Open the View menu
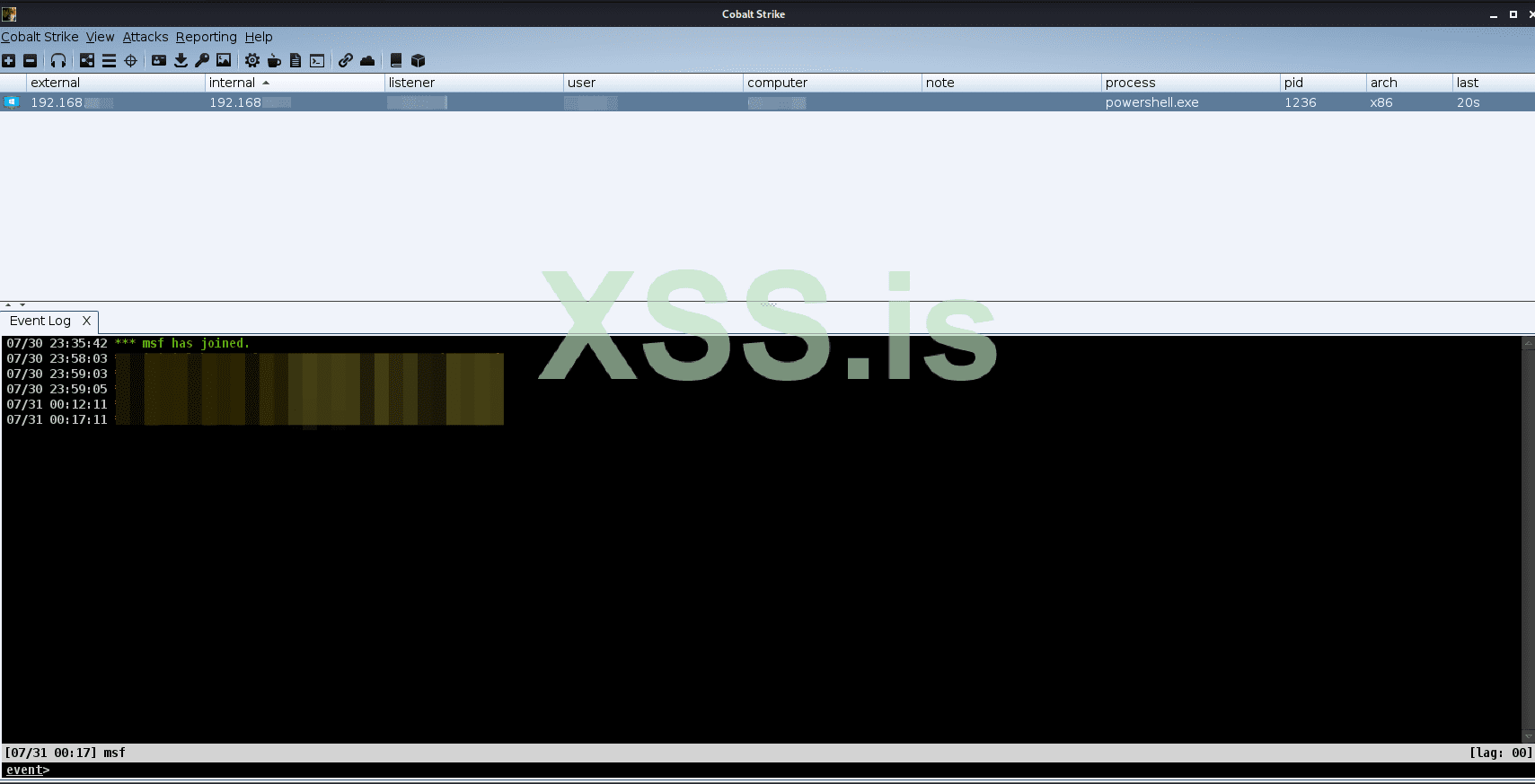The width and height of the screenshot is (1535, 784). coord(100,37)
